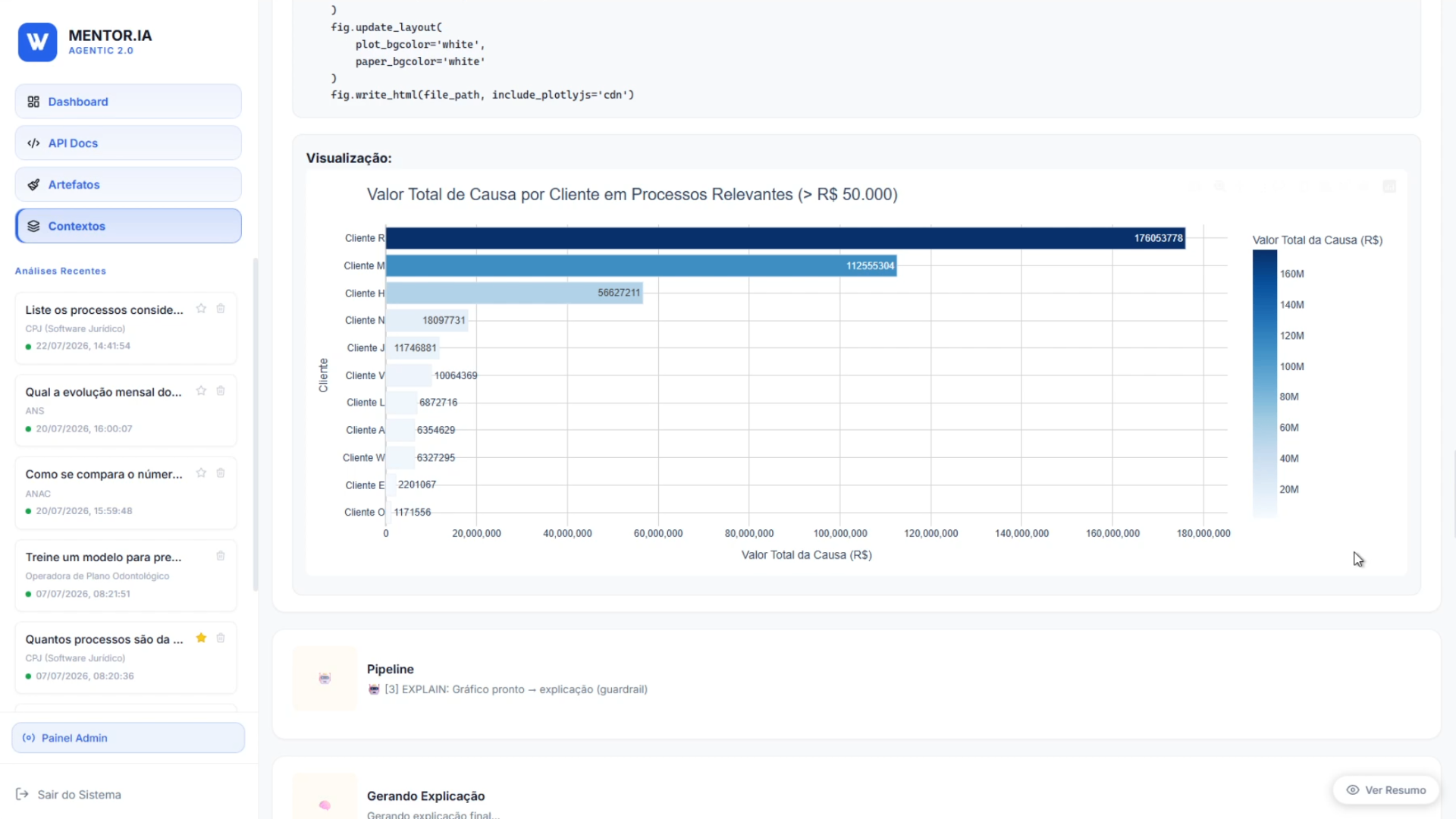Open the 'Como se compara o númer...' analysis
The height and width of the screenshot is (819, 1456).
tap(126, 492)
